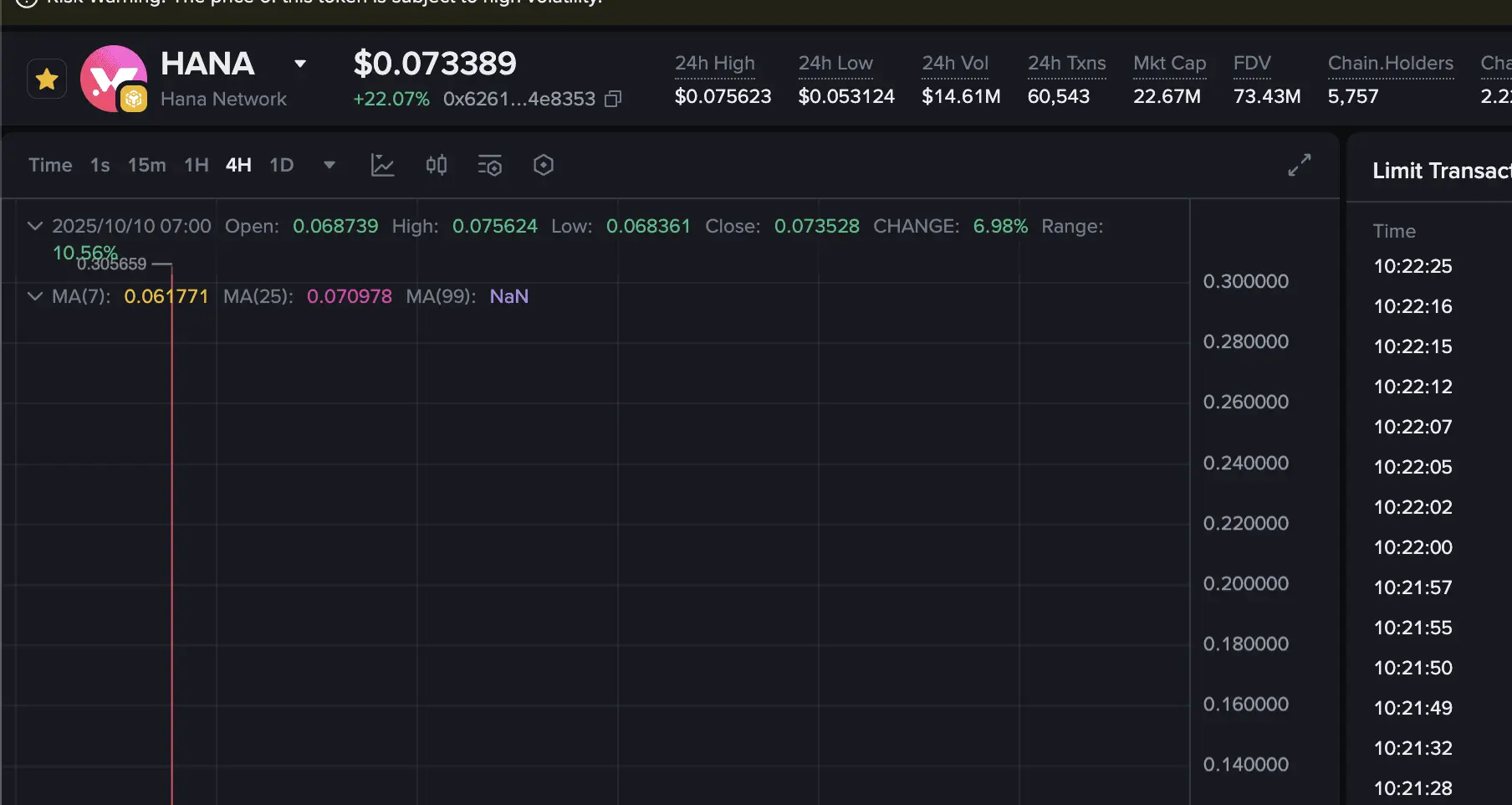Open the line chart indicators icon
Viewport: 1512px width, 805px height.
point(382,165)
